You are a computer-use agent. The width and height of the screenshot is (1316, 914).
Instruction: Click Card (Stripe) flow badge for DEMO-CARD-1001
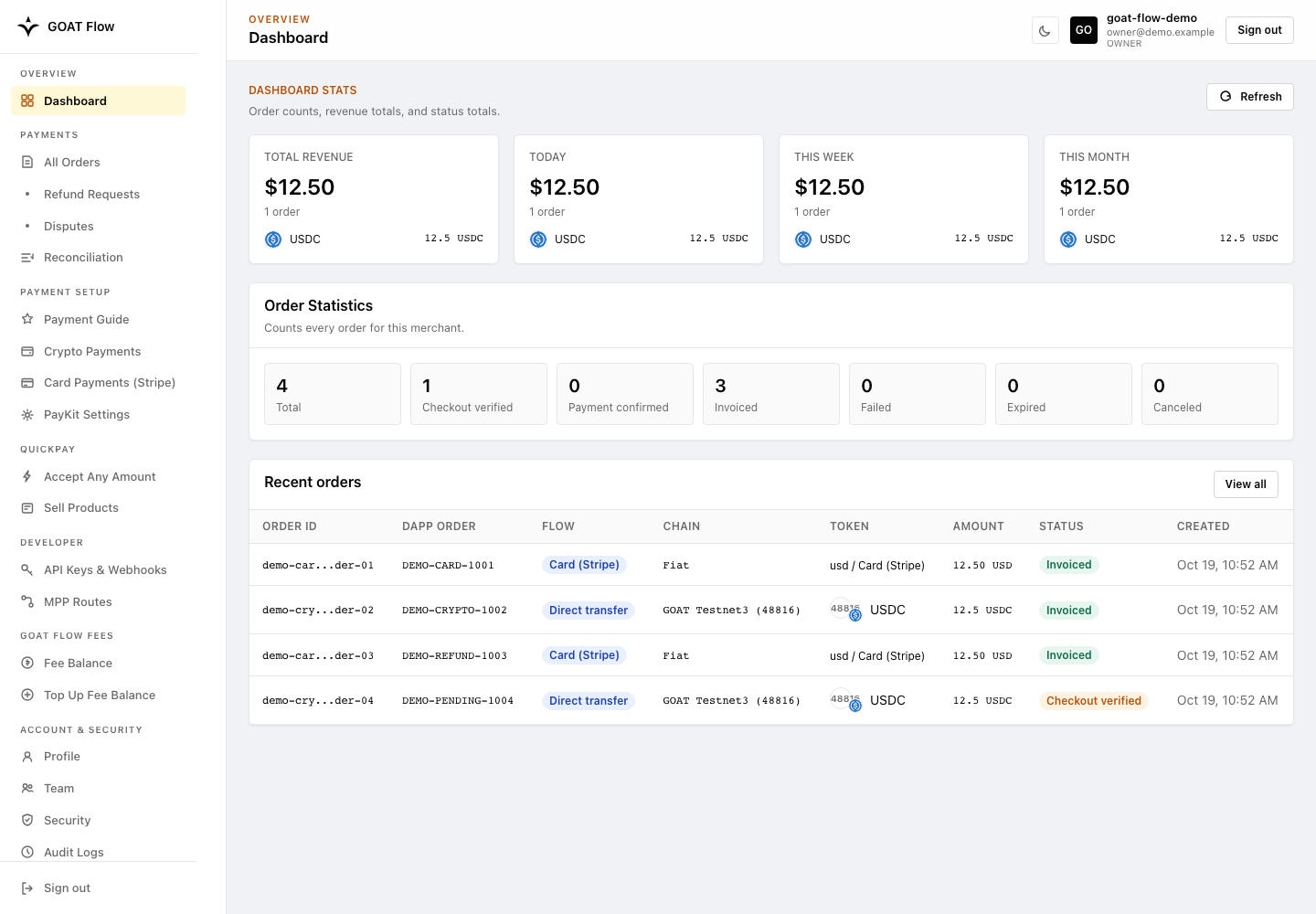coord(584,565)
